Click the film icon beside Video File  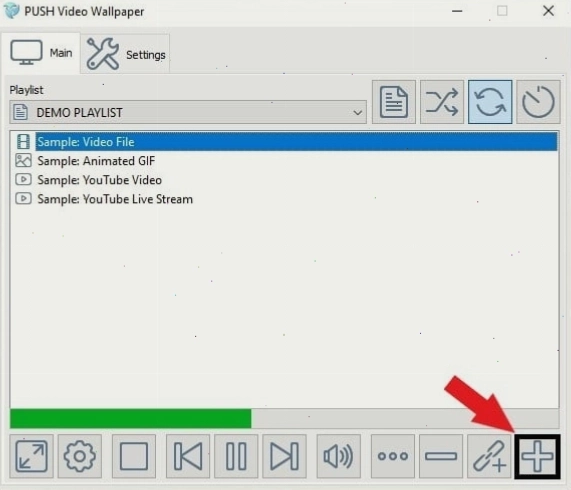pyautogui.click(x=23, y=142)
